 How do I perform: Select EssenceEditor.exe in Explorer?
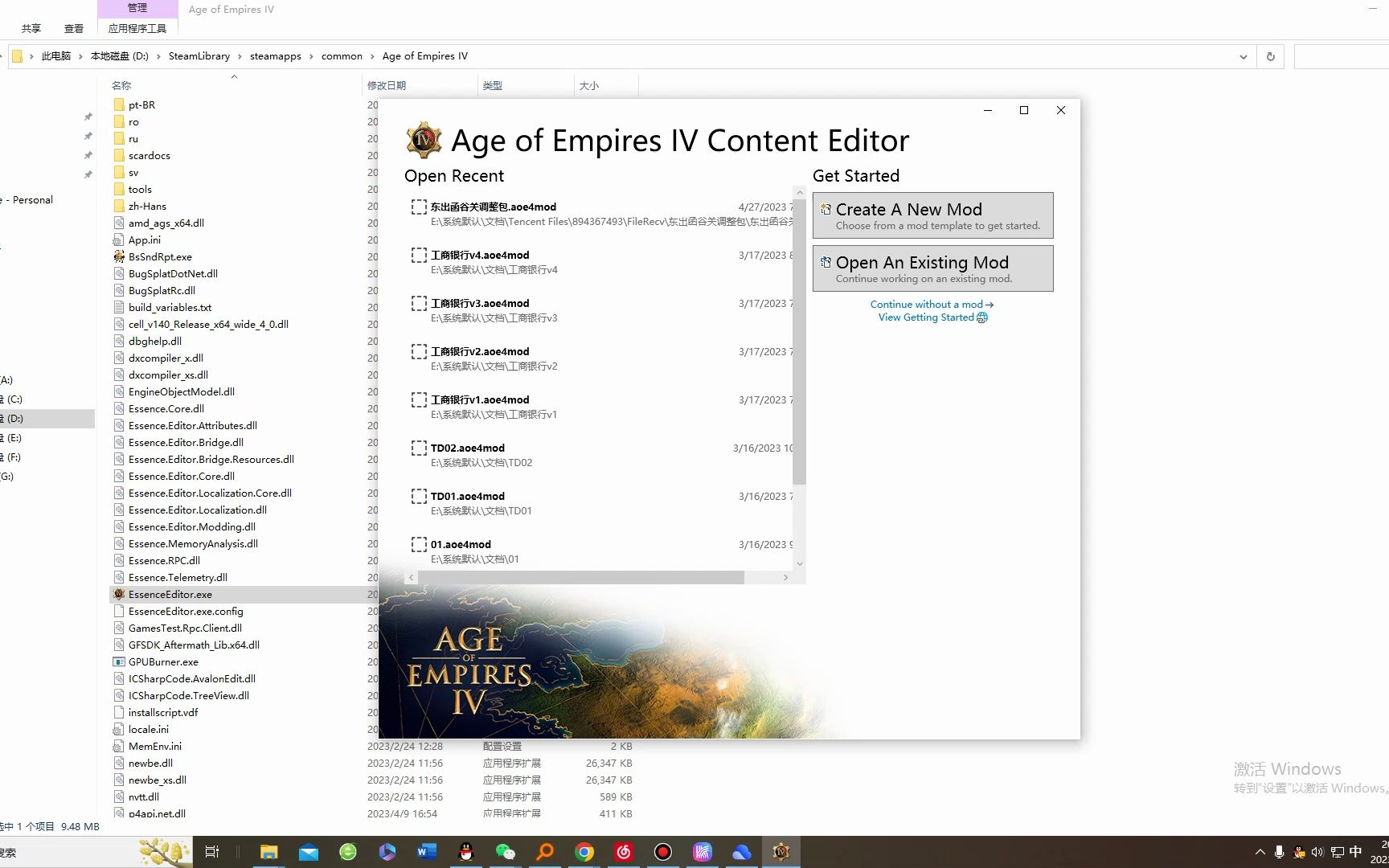pyautogui.click(x=170, y=595)
